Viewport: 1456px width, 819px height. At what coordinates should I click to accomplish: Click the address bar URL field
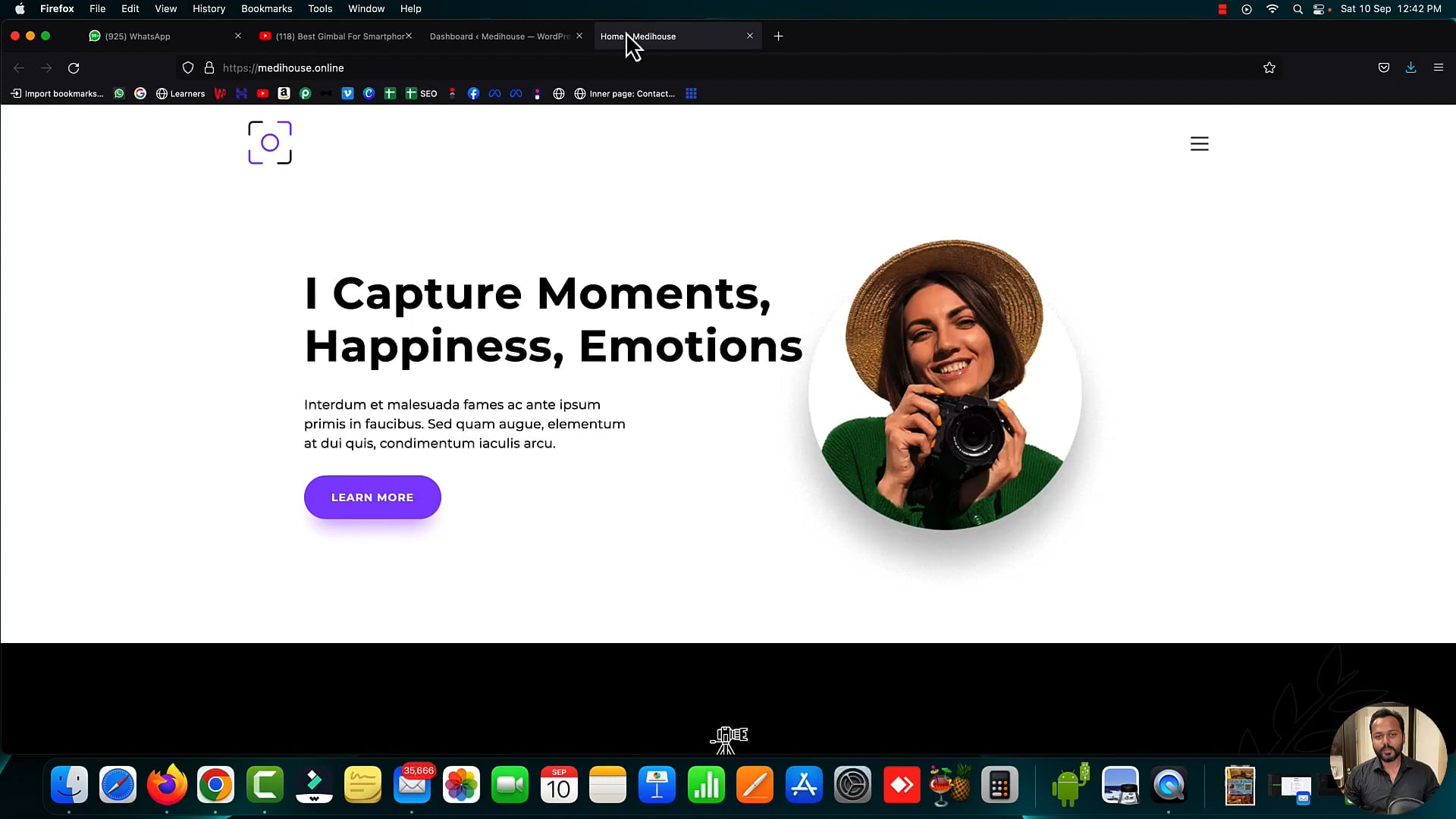pos(728,68)
